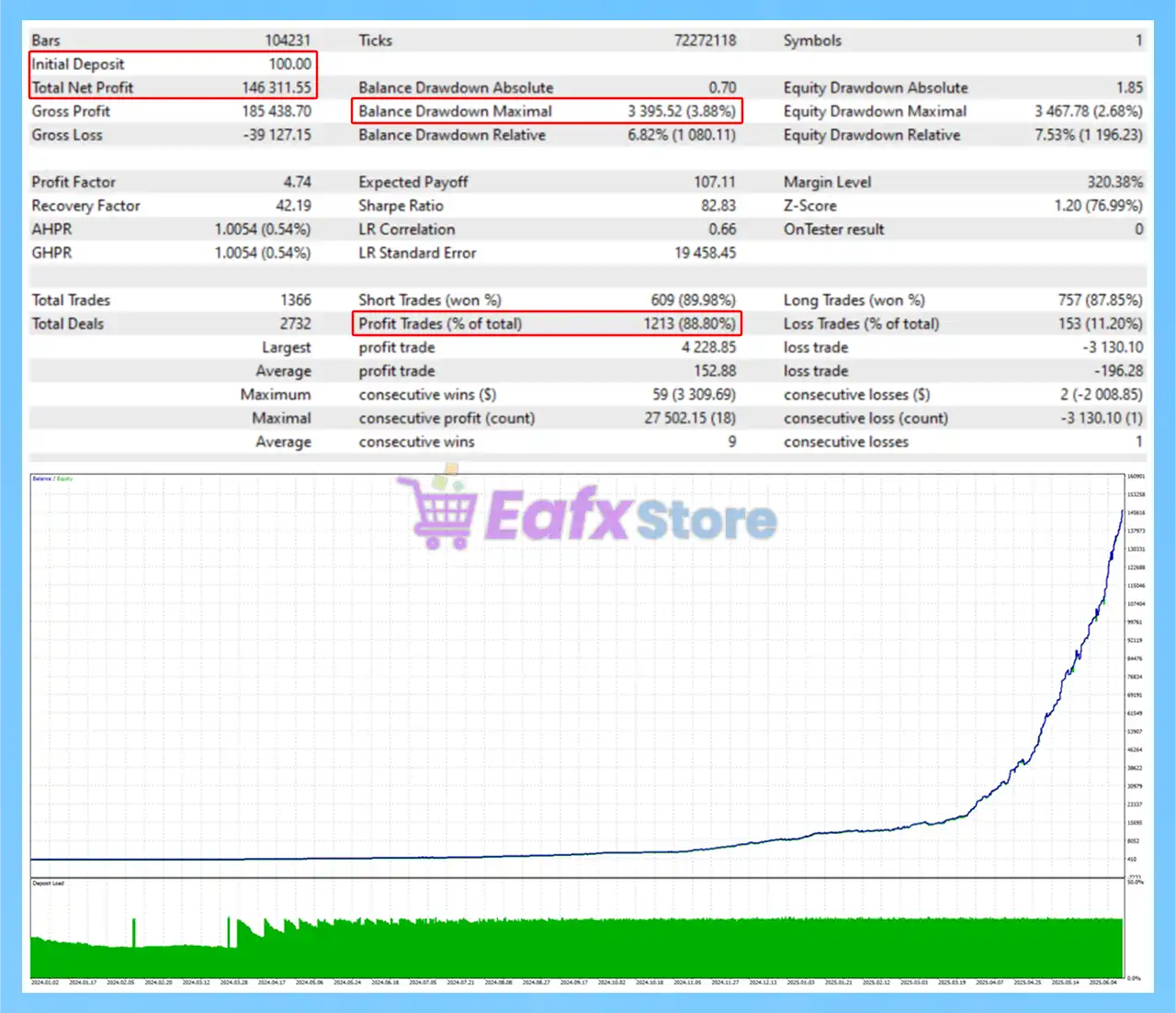
Task: Select the Total Net Profit value 146 311.55
Action: 277,88
